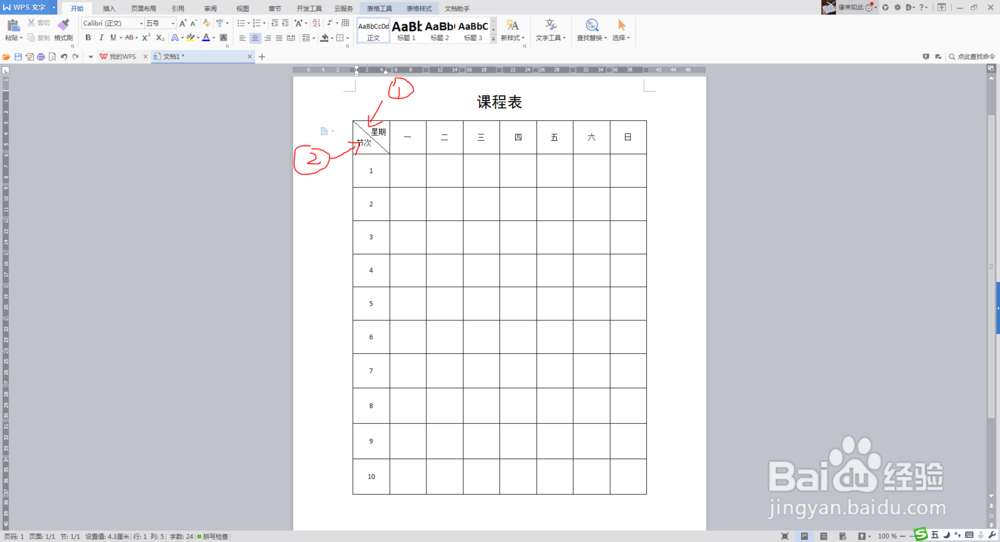Open the 文字工具 dropdown
The image size is (1000, 542).
click(550, 38)
